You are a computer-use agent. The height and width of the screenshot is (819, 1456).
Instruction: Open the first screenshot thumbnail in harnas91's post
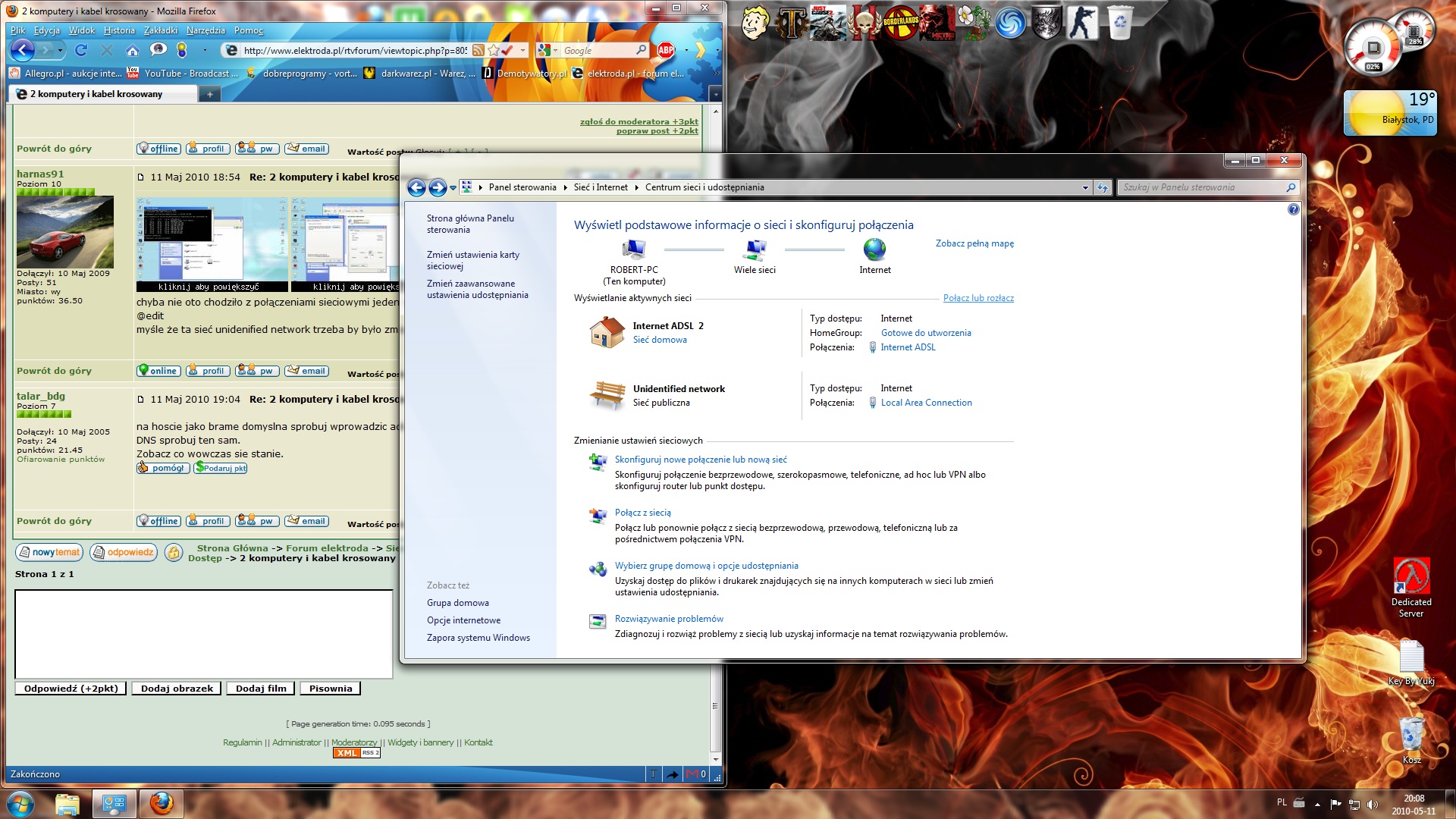click(x=212, y=245)
